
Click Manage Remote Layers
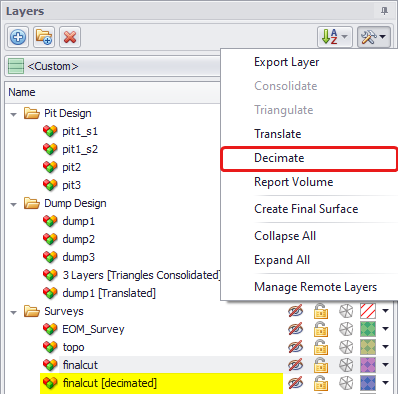pyautogui.click(x=315, y=287)
